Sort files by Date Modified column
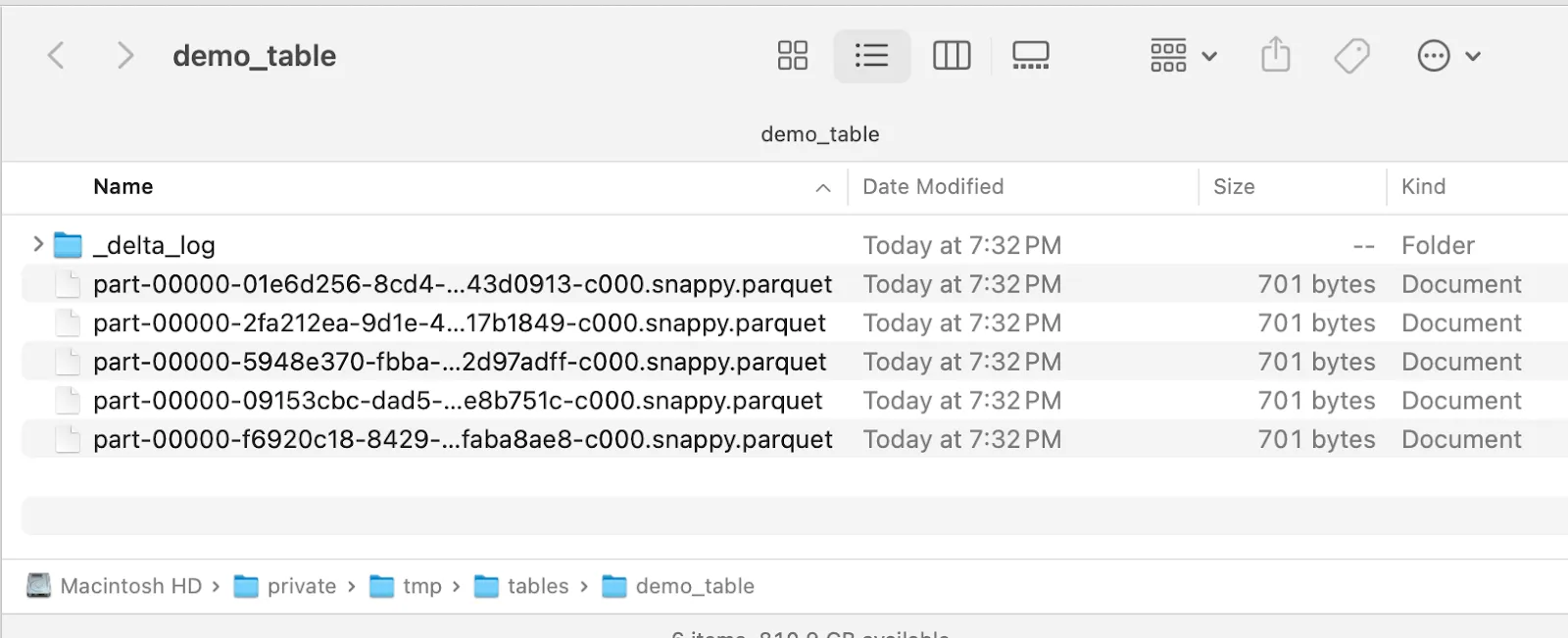 933,187
